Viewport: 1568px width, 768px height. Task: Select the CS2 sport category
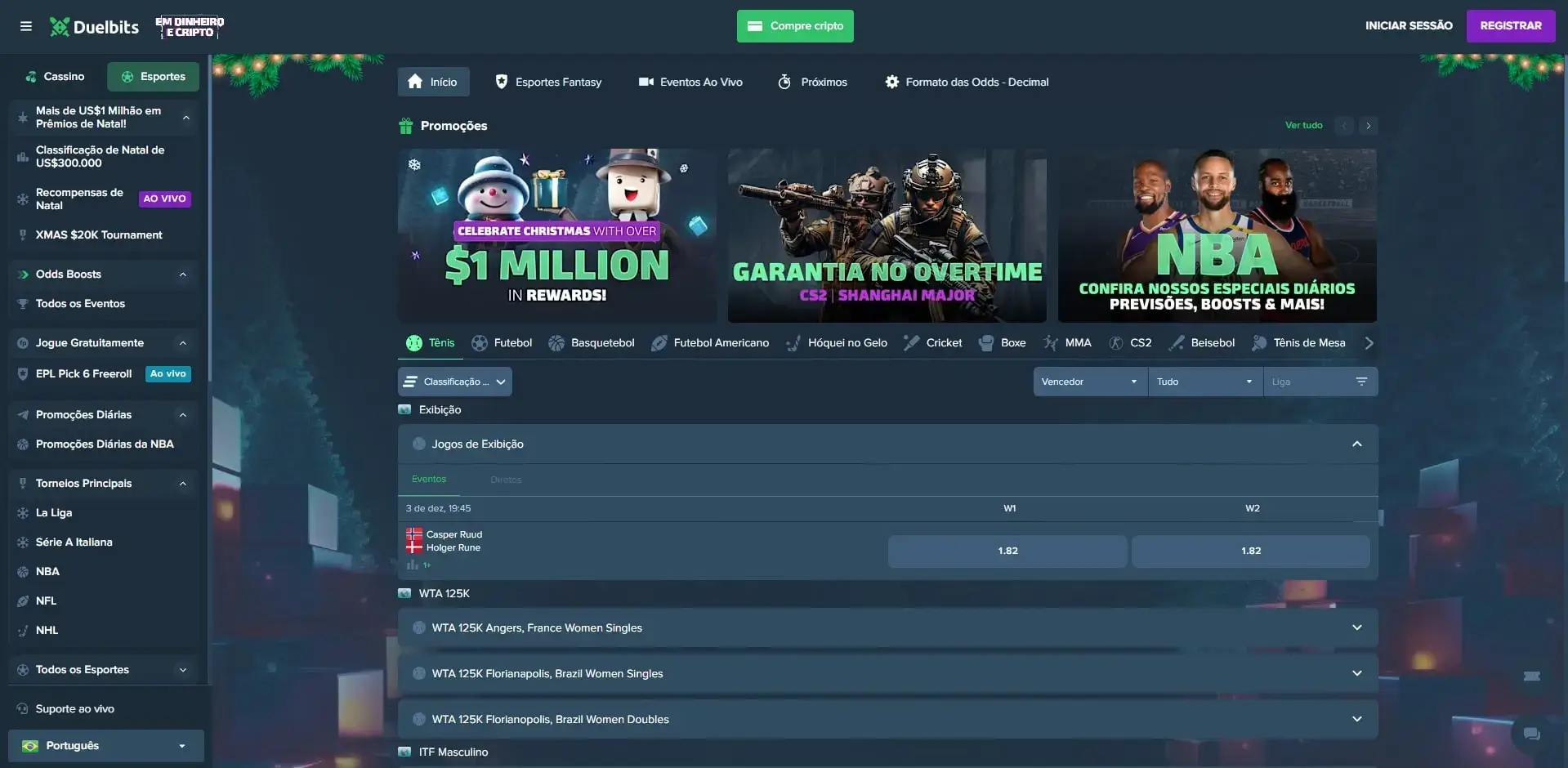[x=1131, y=343]
